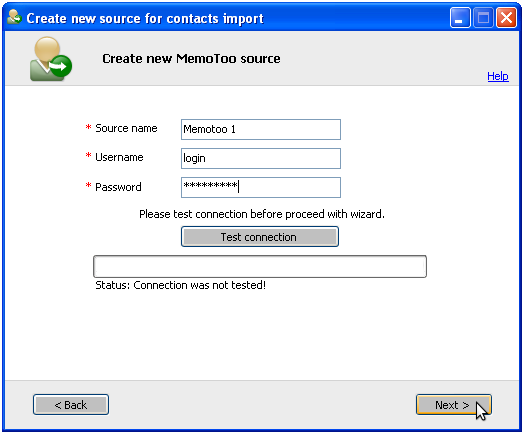Click the connection status message text
The height and width of the screenshot is (434, 524).
[x=180, y=285]
